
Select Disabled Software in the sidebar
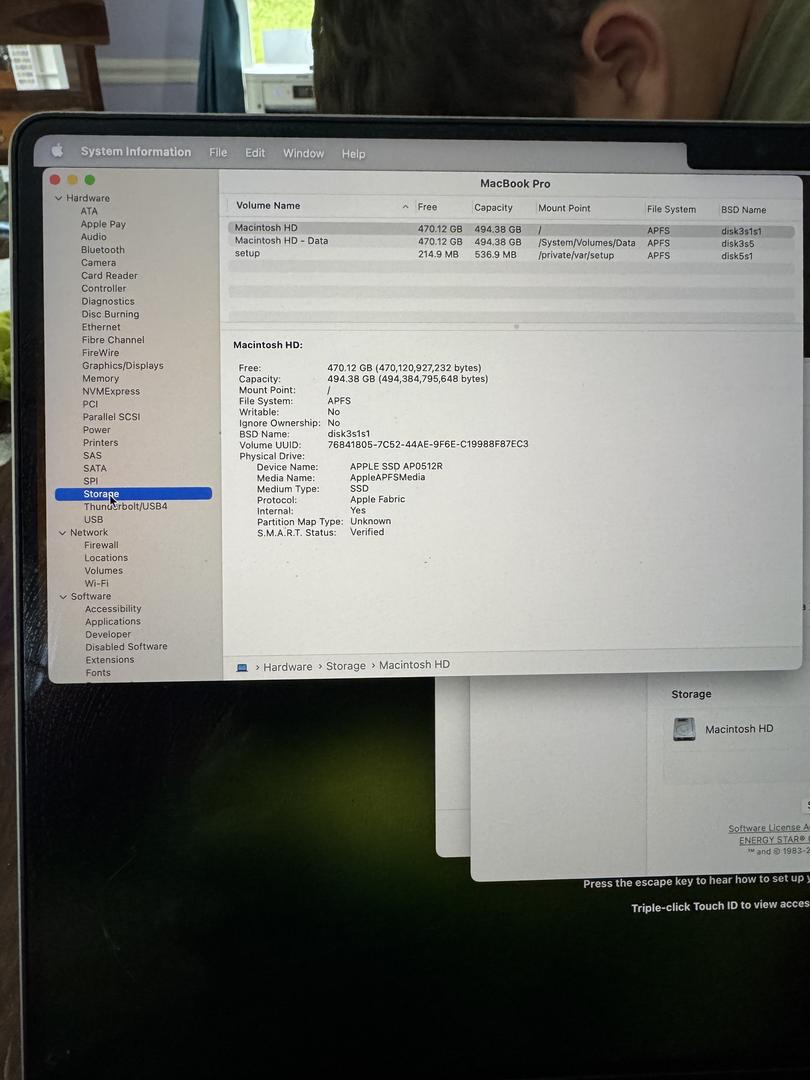click(x=127, y=647)
